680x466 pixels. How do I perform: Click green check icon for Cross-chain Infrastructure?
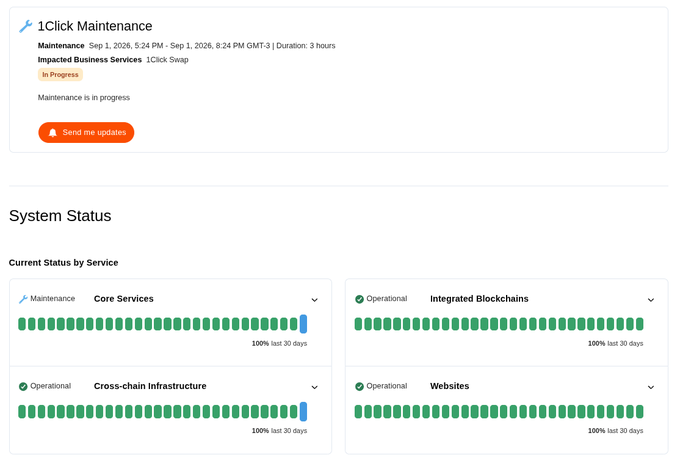(23, 387)
